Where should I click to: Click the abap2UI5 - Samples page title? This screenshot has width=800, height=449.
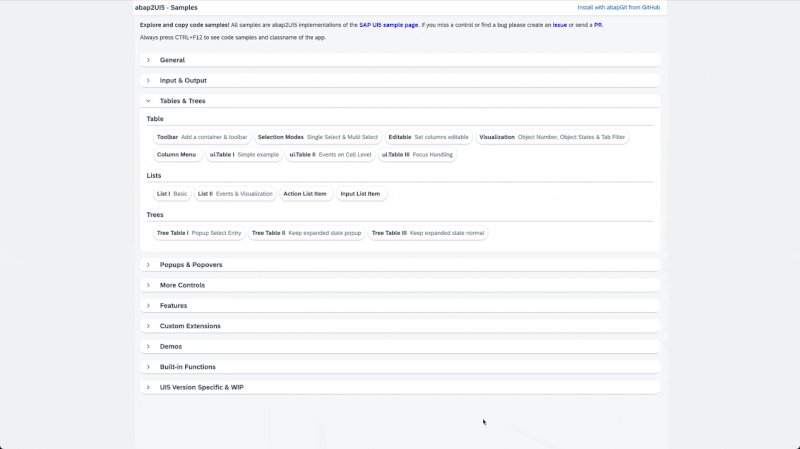[166, 8]
